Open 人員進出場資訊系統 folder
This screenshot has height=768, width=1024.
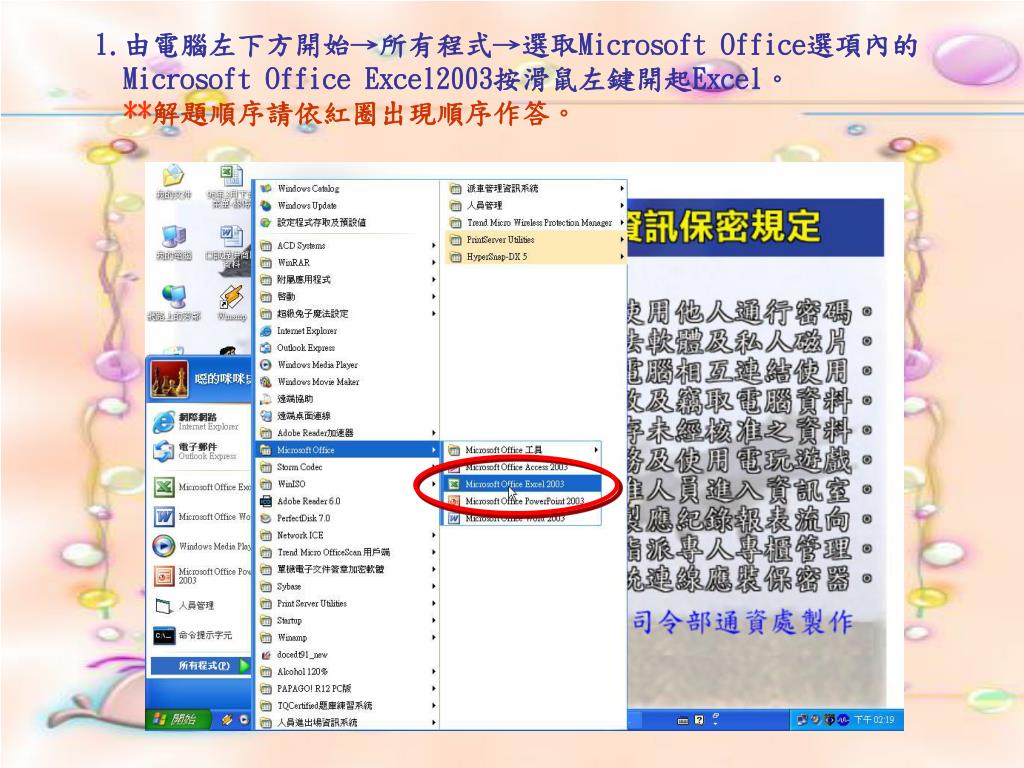click(x=348, y=722)
